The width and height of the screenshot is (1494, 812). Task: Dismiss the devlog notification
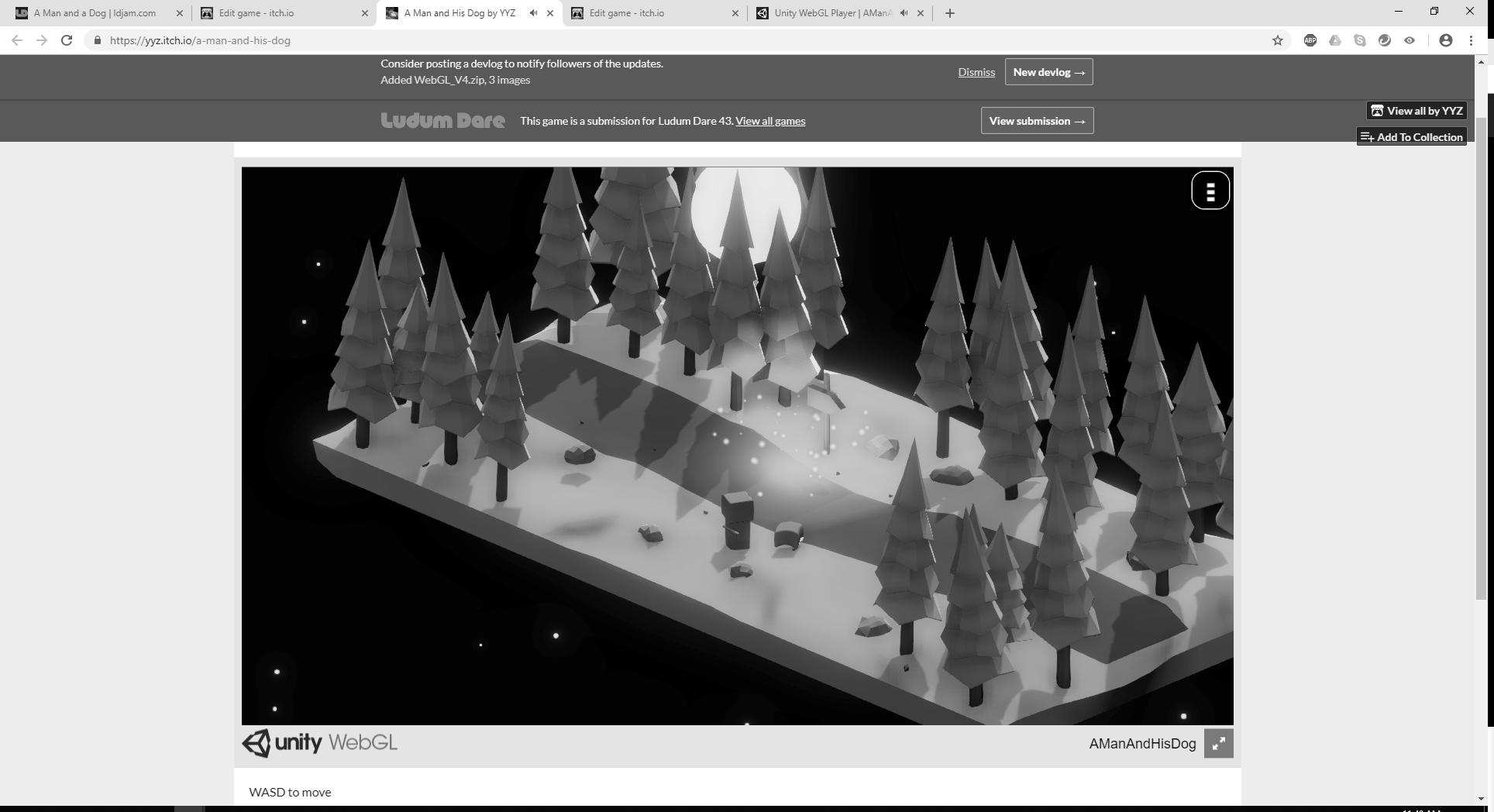click(976, 72)
